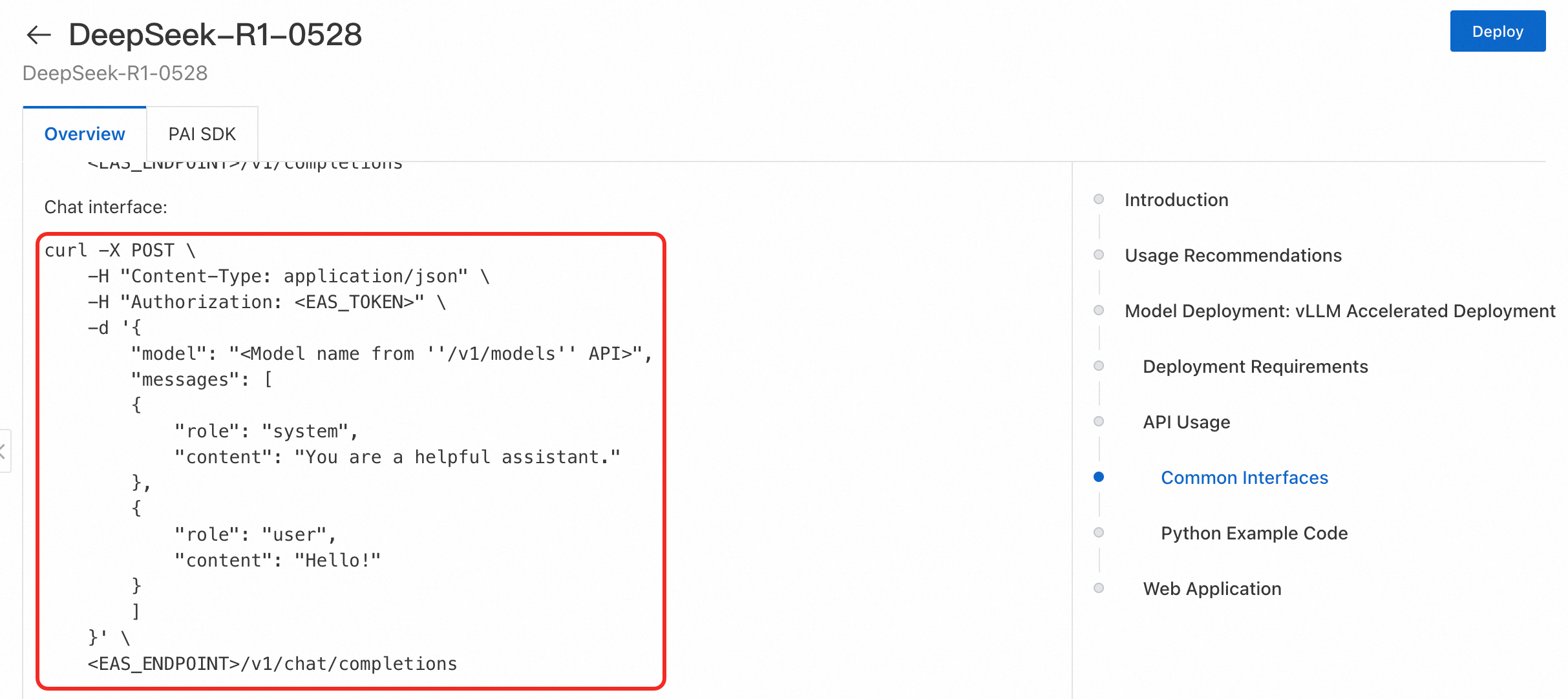
Task: Select the Overview tab
Action: (85, 134)
